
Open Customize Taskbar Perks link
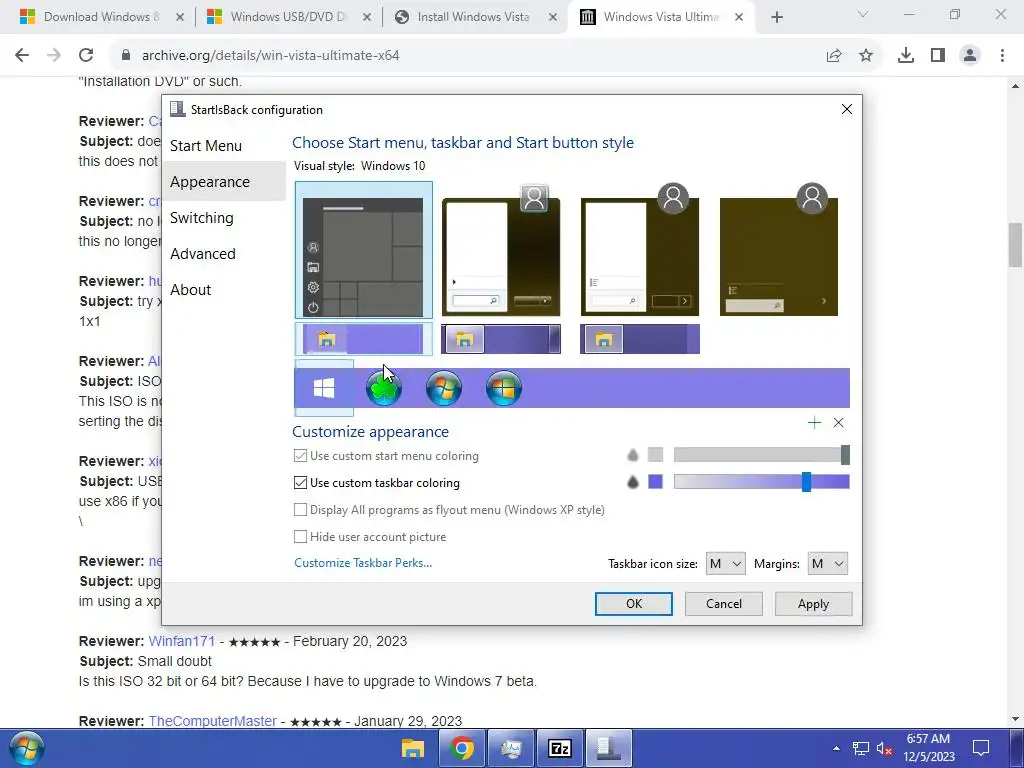[363, 562]
